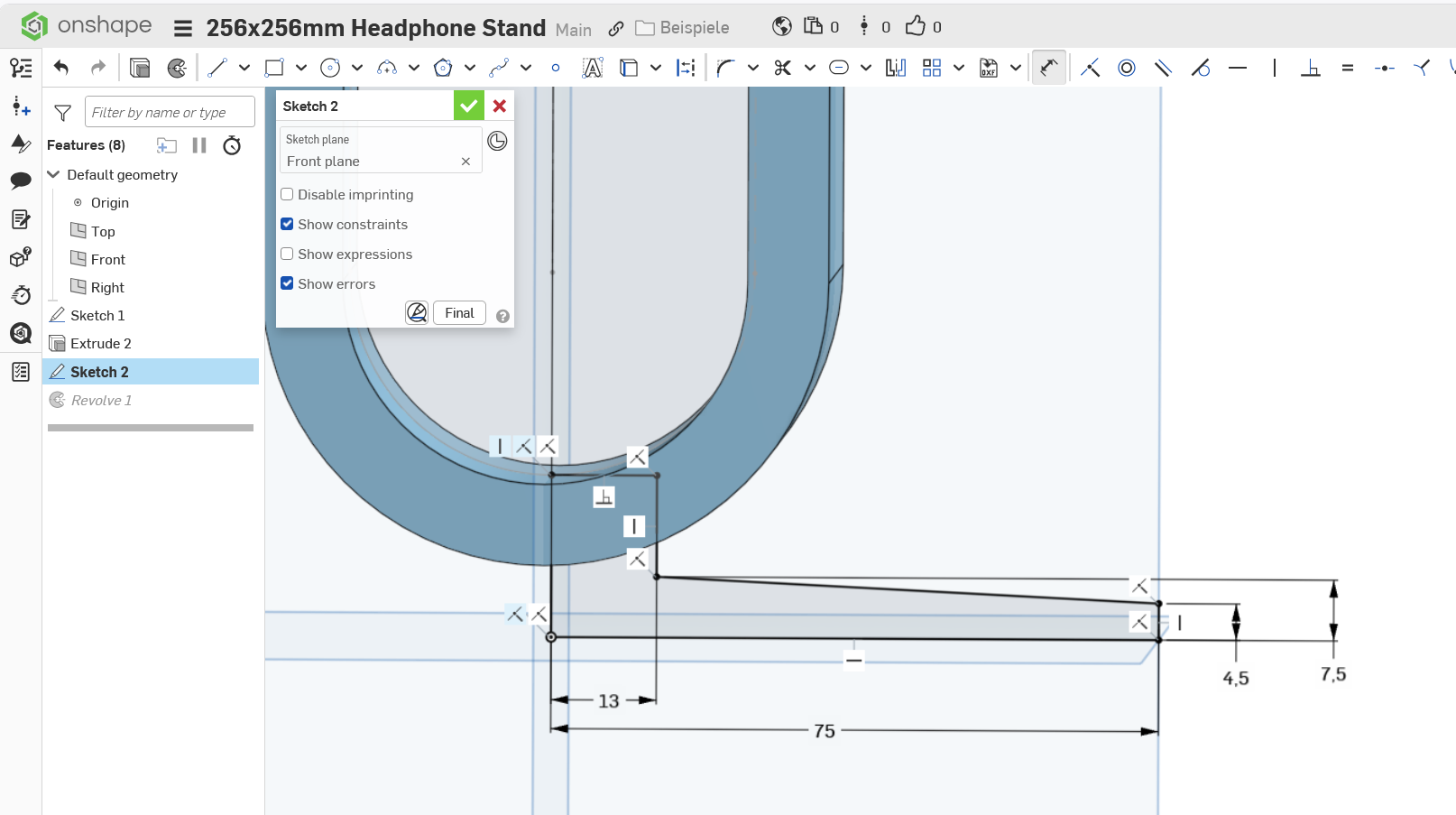Screen dimensions: 1456x815
Task: Click the Final button in the sketch dialog
Action: pyautogui.click(x=459, y=312)
